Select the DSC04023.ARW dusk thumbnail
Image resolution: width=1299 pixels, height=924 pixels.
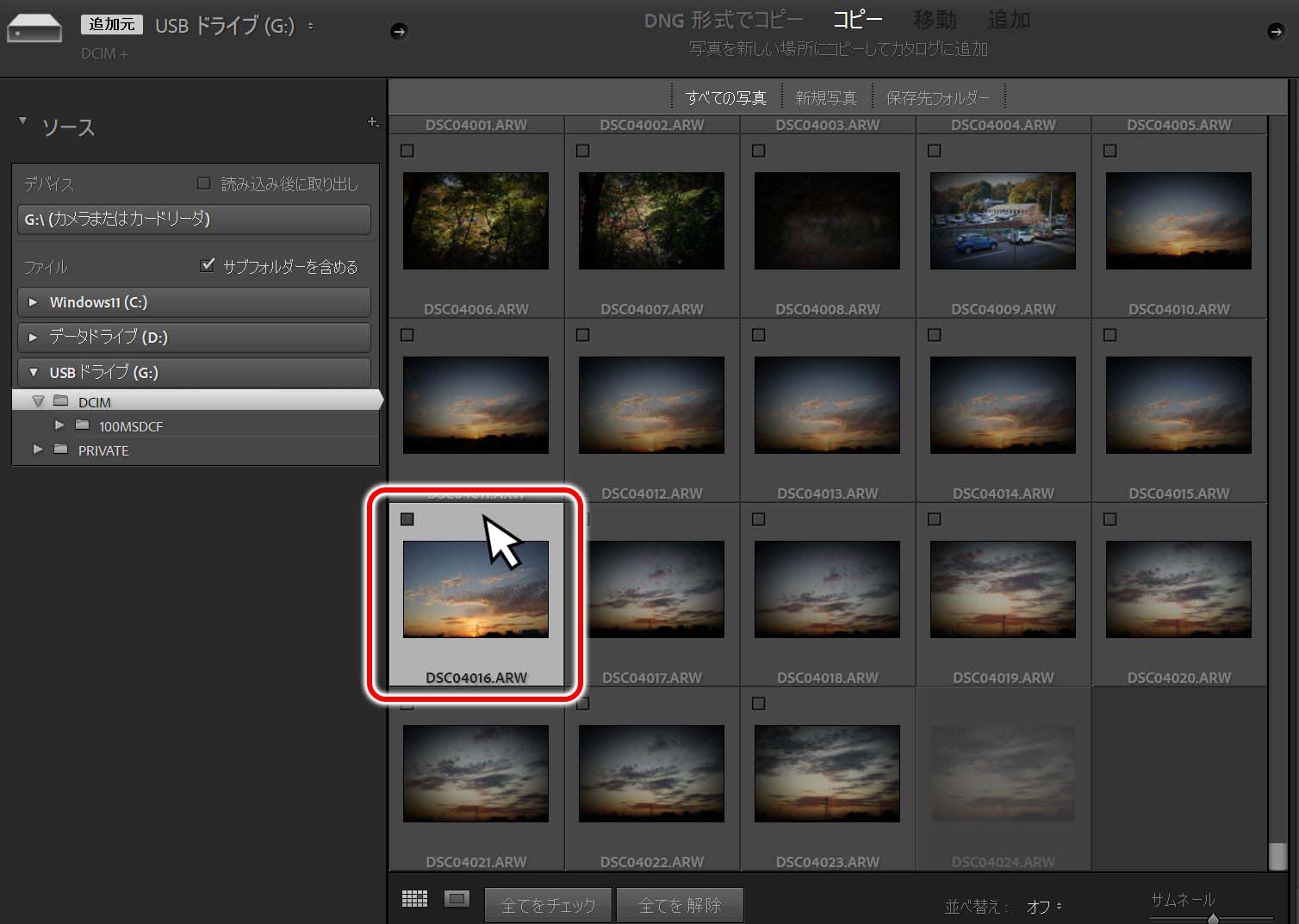[x=827, y=773]
